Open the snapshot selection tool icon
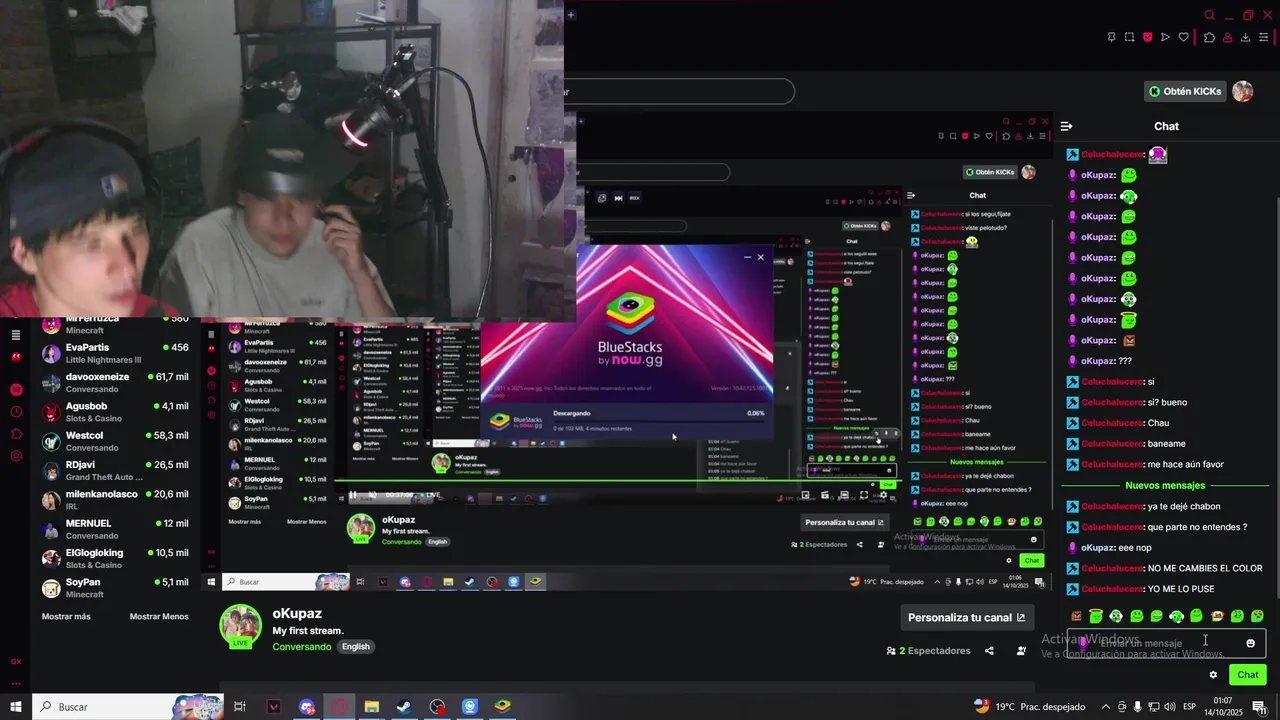This screenshot has height=720, width=1280. point(1129,37)
